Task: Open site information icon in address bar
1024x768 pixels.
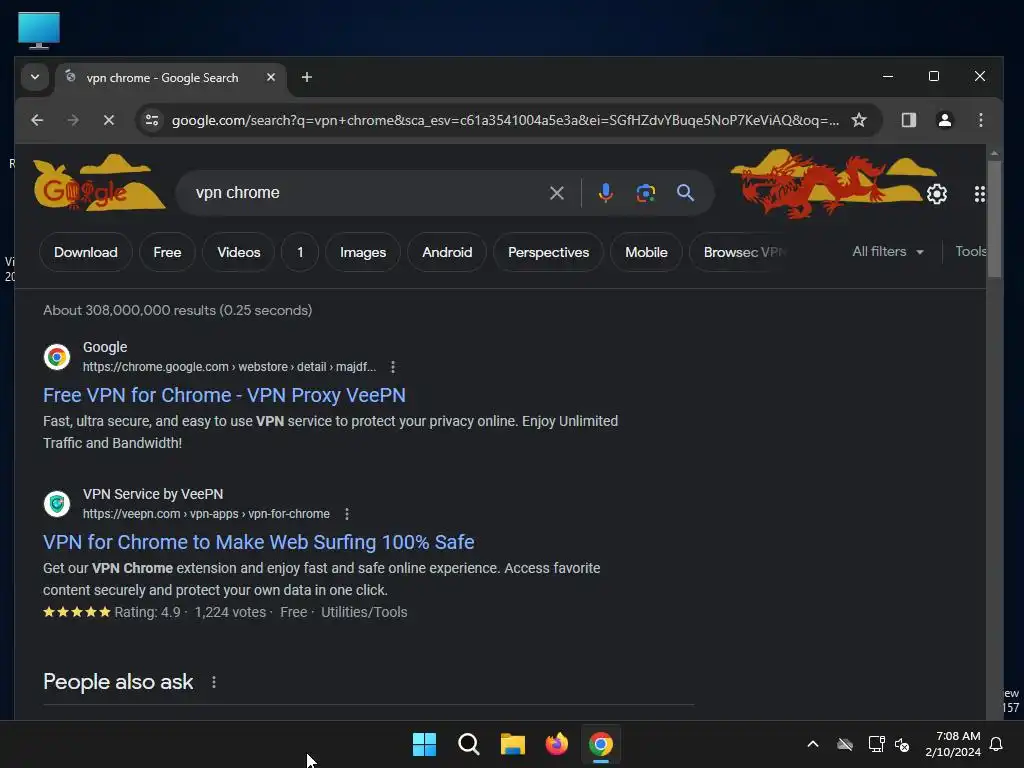Action: pos(152,120)
